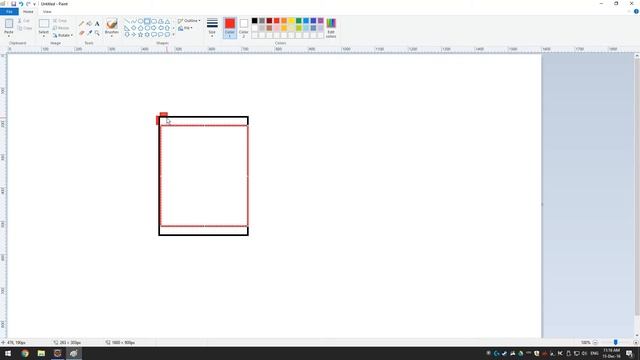Screen dimensions: 640x360
Task: Click the Cut button
Action: coord(24,21)
